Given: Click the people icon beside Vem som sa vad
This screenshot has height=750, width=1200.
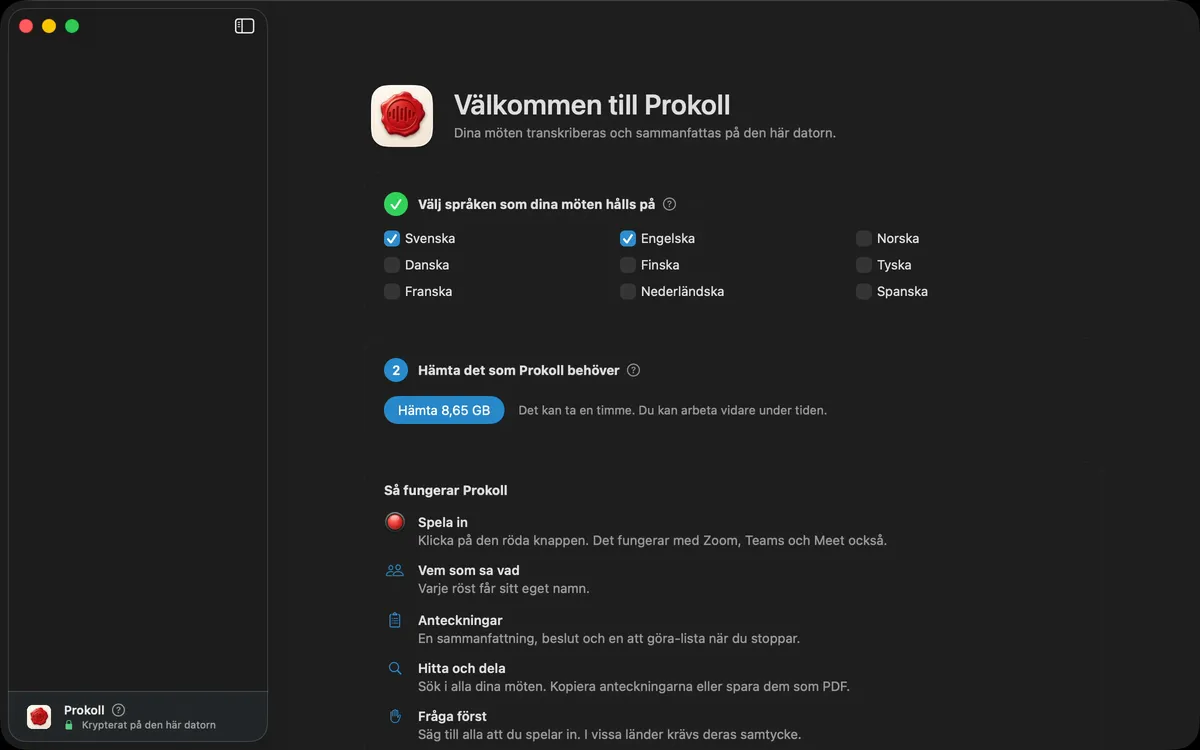Looking at the screenshot, I should 395,570.
